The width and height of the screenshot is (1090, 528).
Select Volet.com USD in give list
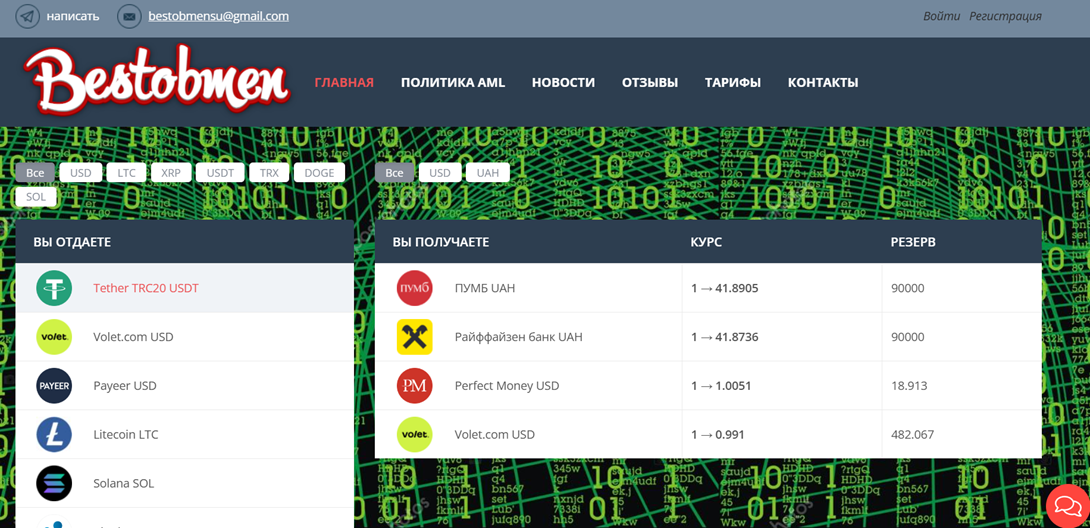click(x=133, y=337)
